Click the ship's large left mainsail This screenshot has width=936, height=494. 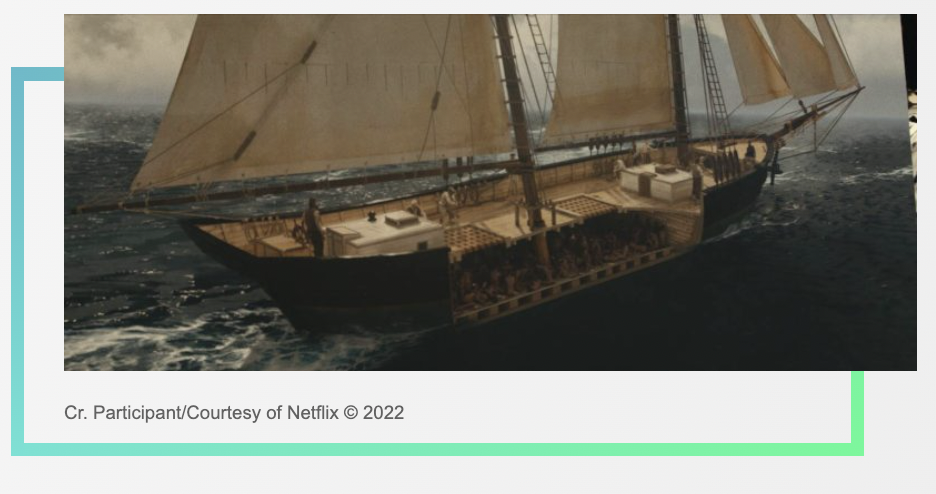[320, 95]
